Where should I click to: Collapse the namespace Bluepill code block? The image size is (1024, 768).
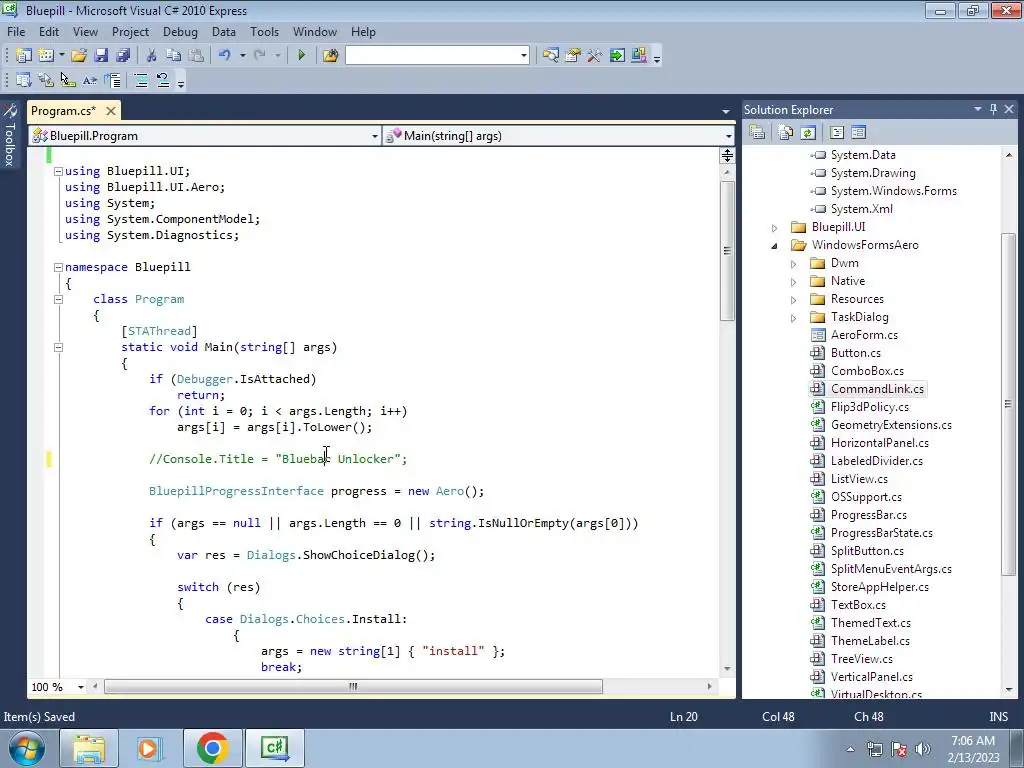click(x=58, y=267)
